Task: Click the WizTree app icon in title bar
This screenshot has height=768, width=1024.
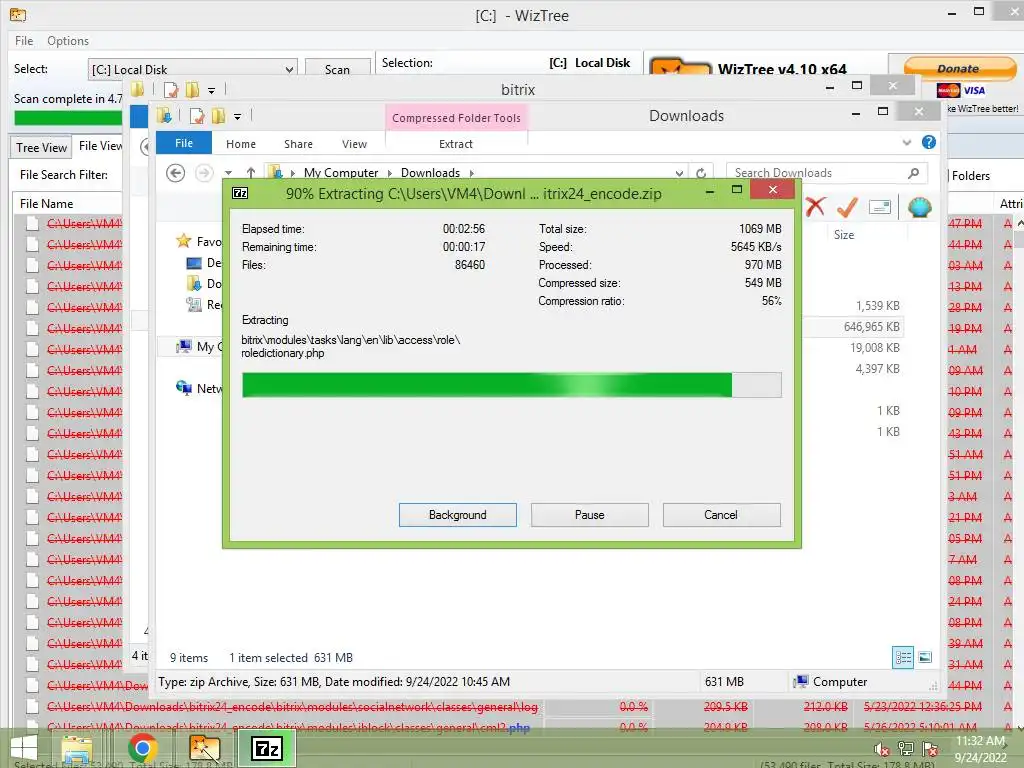Action: click(18, 14)
